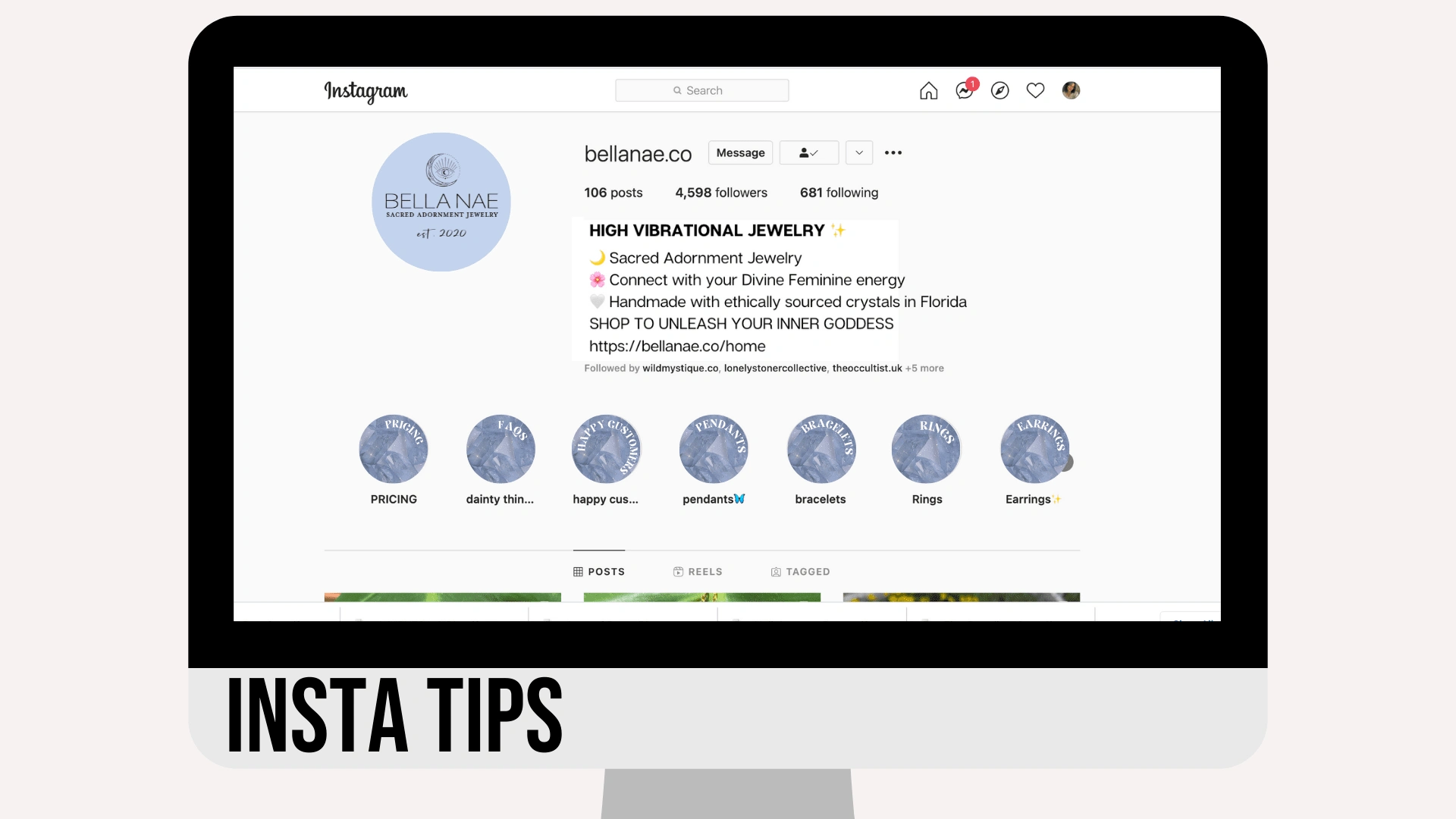This screenshot has height=819, width=1456.
Task: Click the Rings highlight circle
Action: (x=925, y=448)
